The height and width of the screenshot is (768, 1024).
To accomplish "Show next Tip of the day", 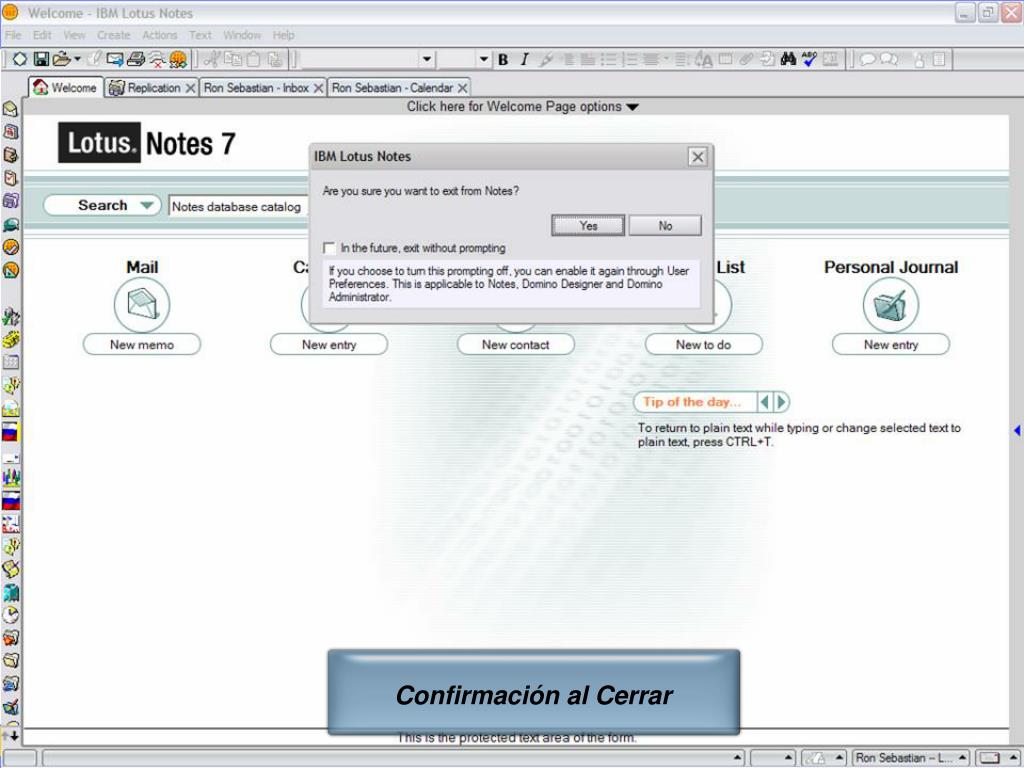I will [781, 402].
